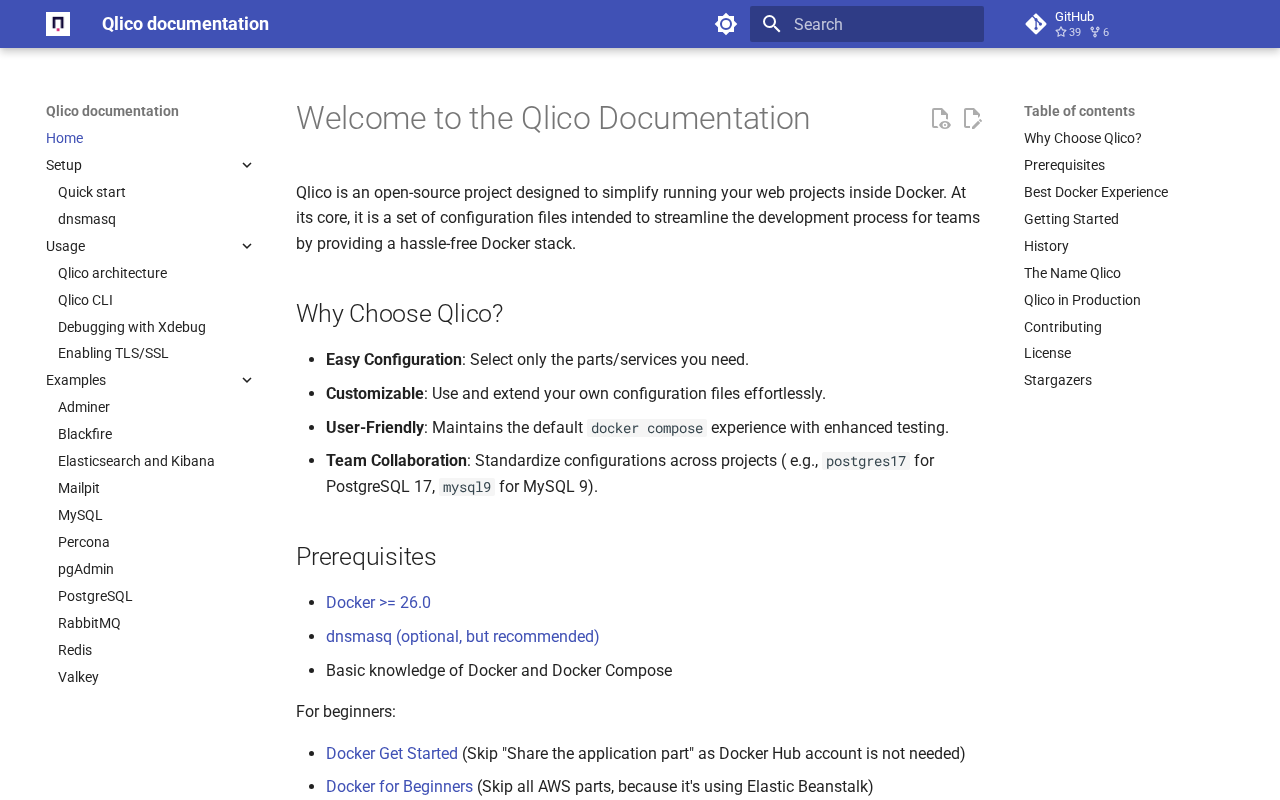Jump to Getting Started section
The height and width of the screenshot is (800, 1280).
coord(1071,219)
